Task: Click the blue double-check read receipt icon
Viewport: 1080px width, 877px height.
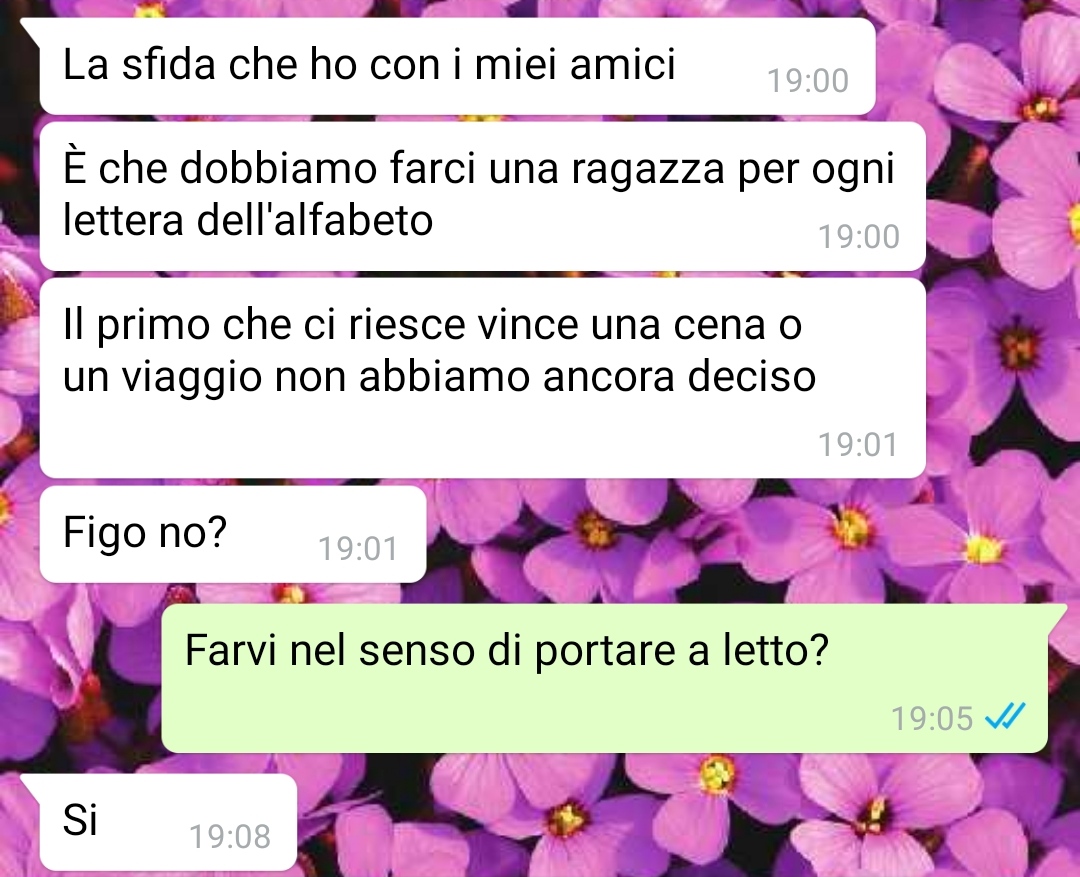Action: coord(1005,716)
